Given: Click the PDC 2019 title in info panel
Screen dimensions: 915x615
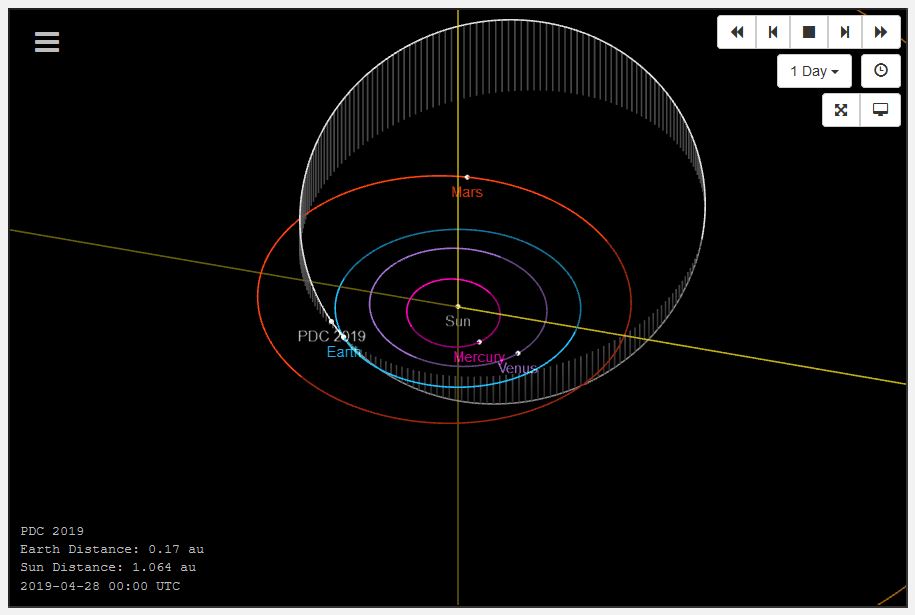Looking at the screenshot, I should (52, 531).
